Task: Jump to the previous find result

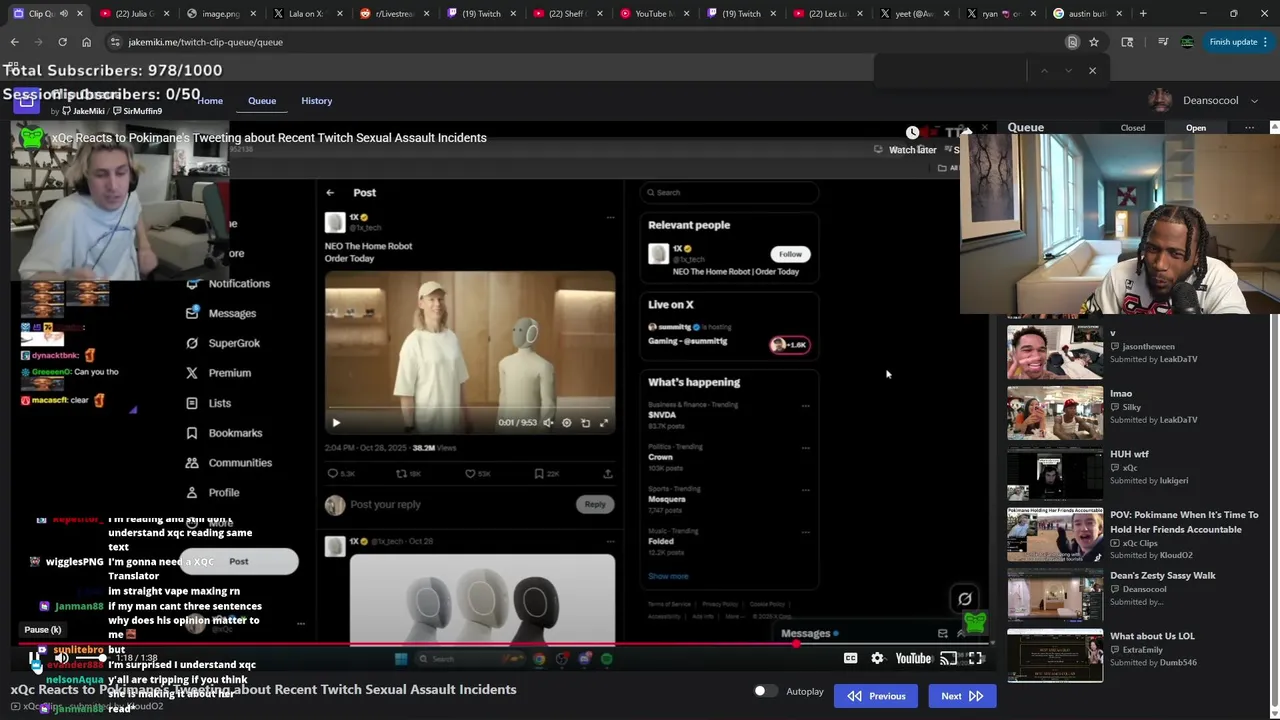Action: click(1044, 71)
